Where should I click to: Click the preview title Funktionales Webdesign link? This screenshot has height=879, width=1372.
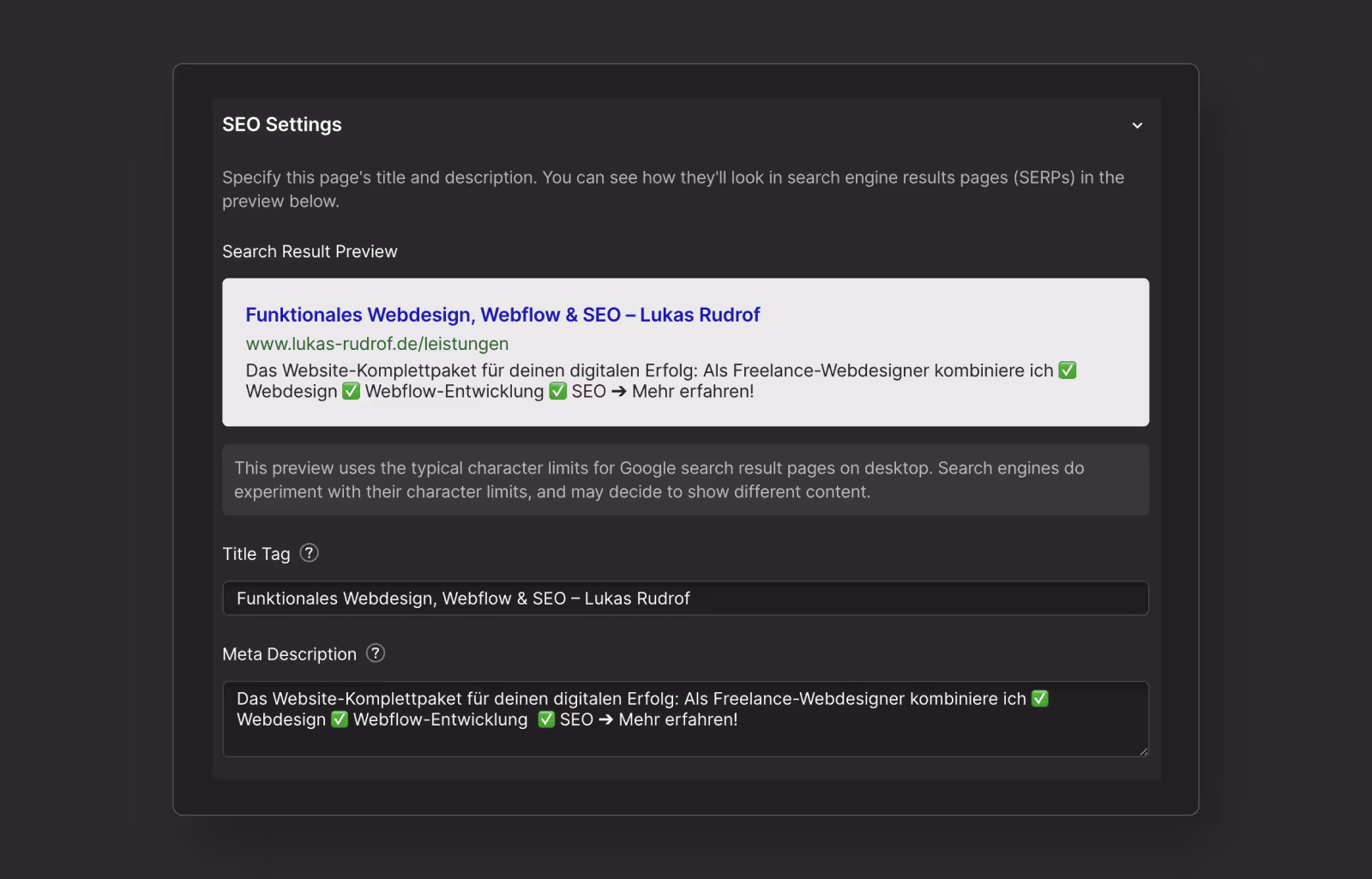(x=502, y=315)
